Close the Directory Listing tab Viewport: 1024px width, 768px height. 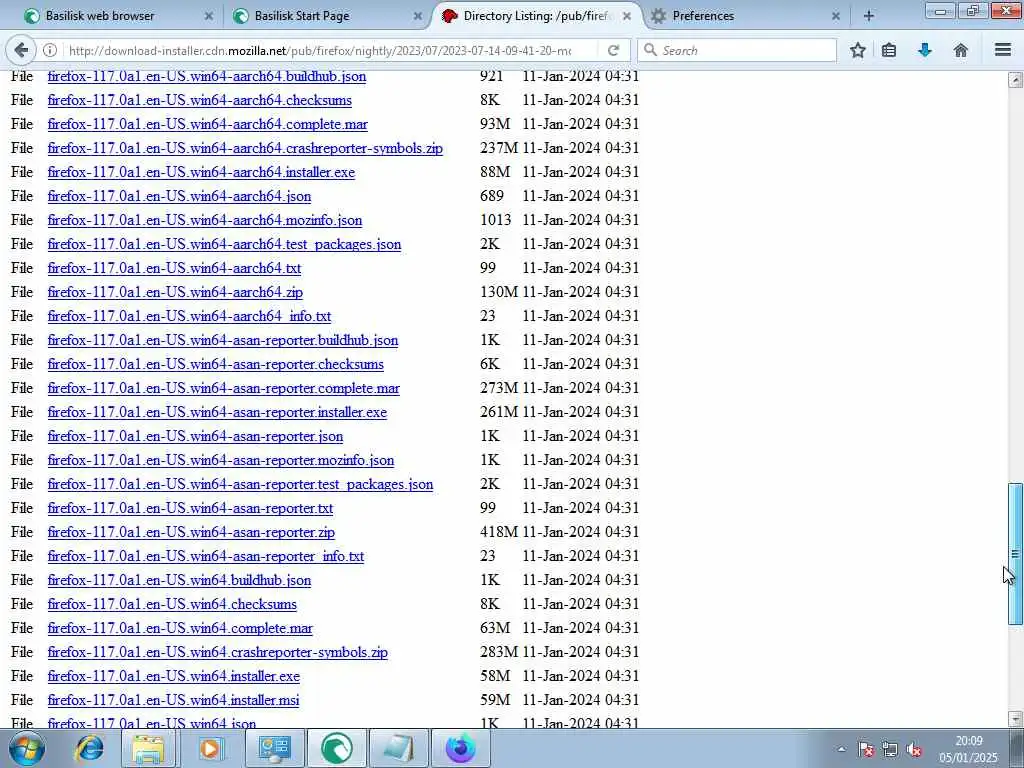pyautogui.click(x=627, y=16)
